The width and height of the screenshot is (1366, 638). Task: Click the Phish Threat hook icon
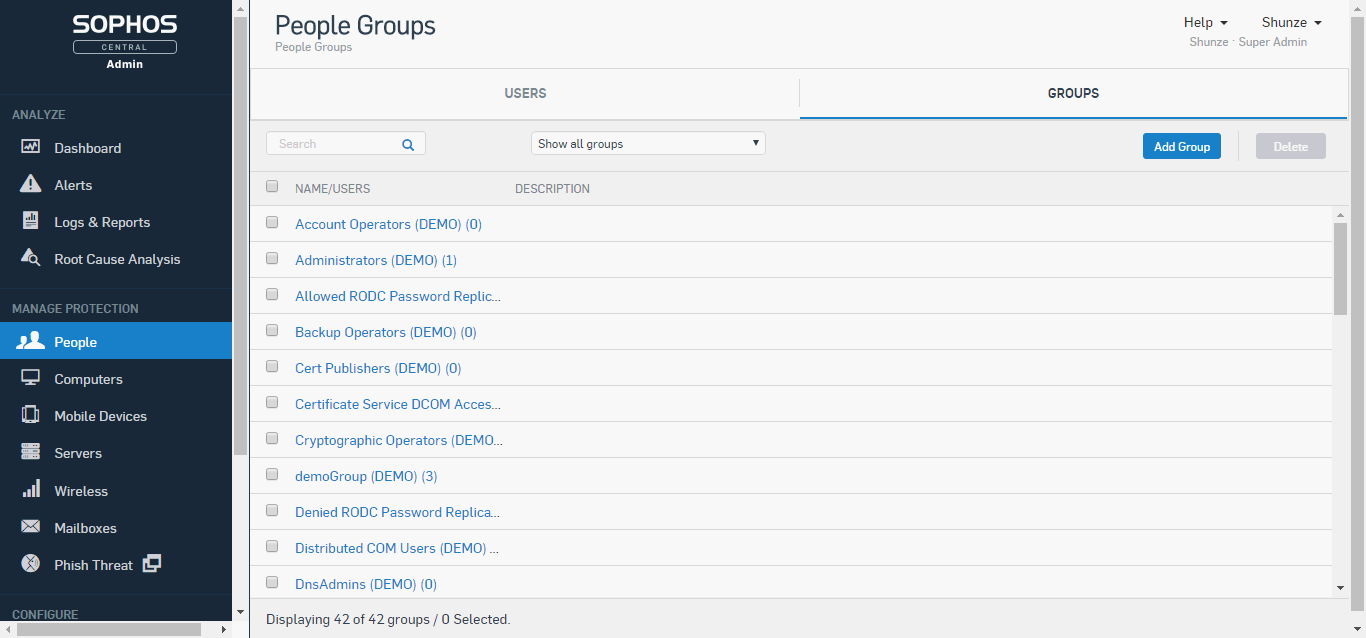[30, 564]
